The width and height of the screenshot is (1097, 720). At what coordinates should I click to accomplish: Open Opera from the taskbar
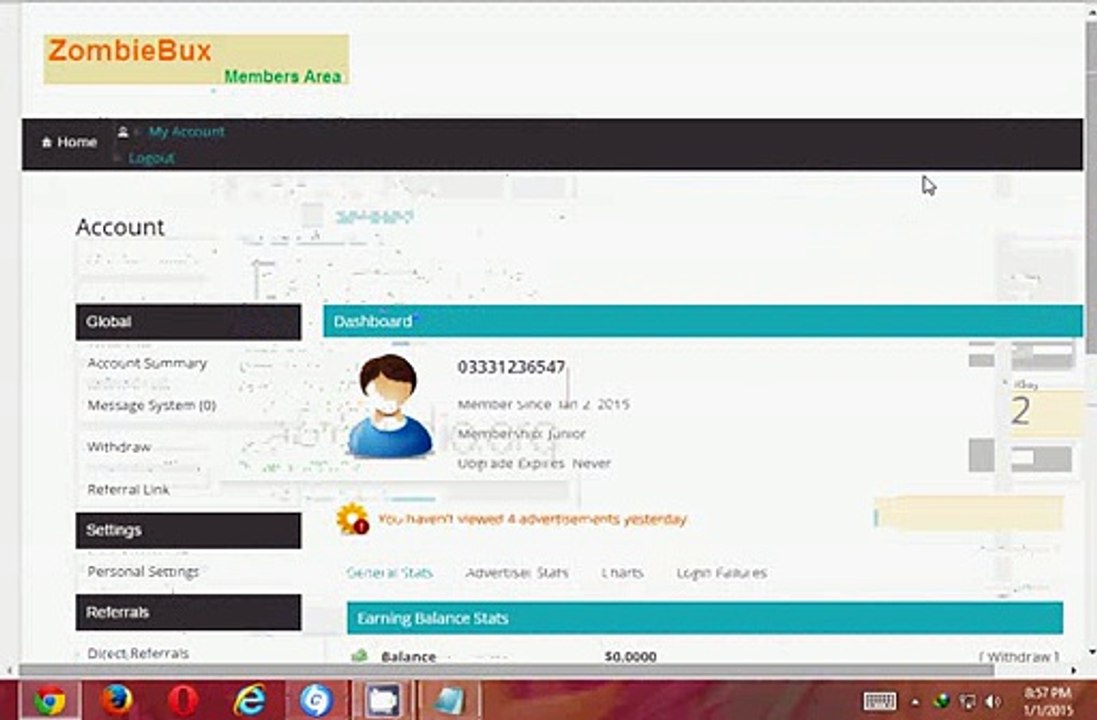click(183, 700)
